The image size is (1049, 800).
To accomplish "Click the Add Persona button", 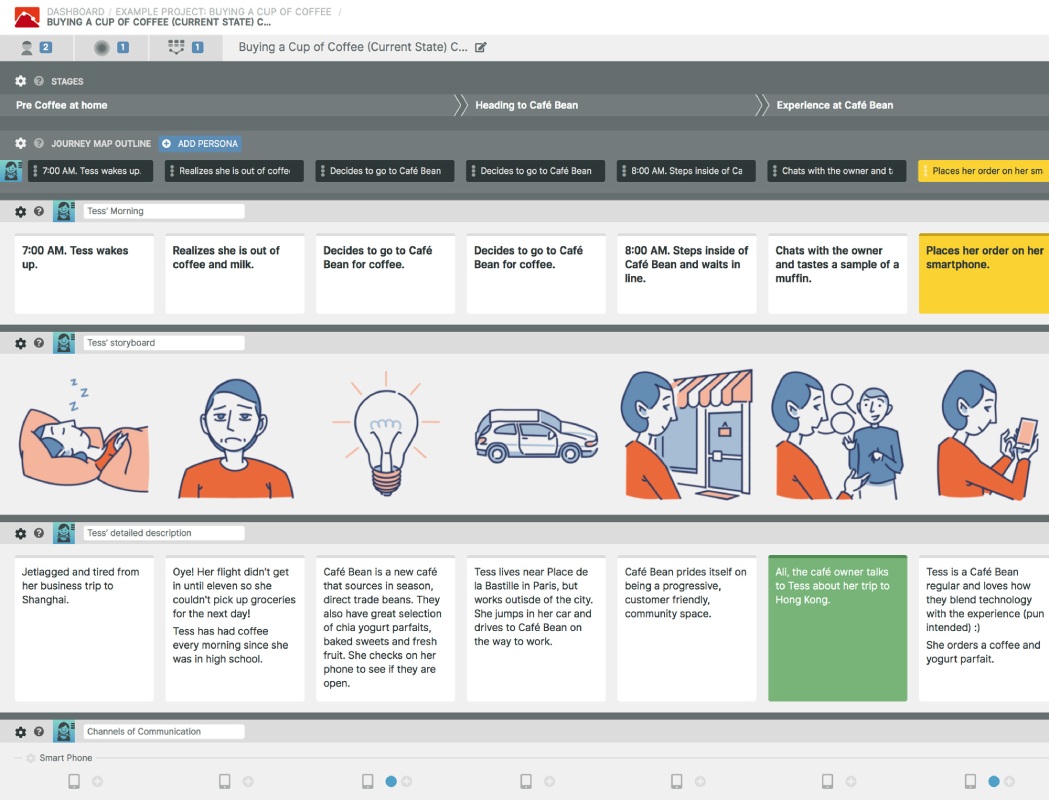I will 200,143.
